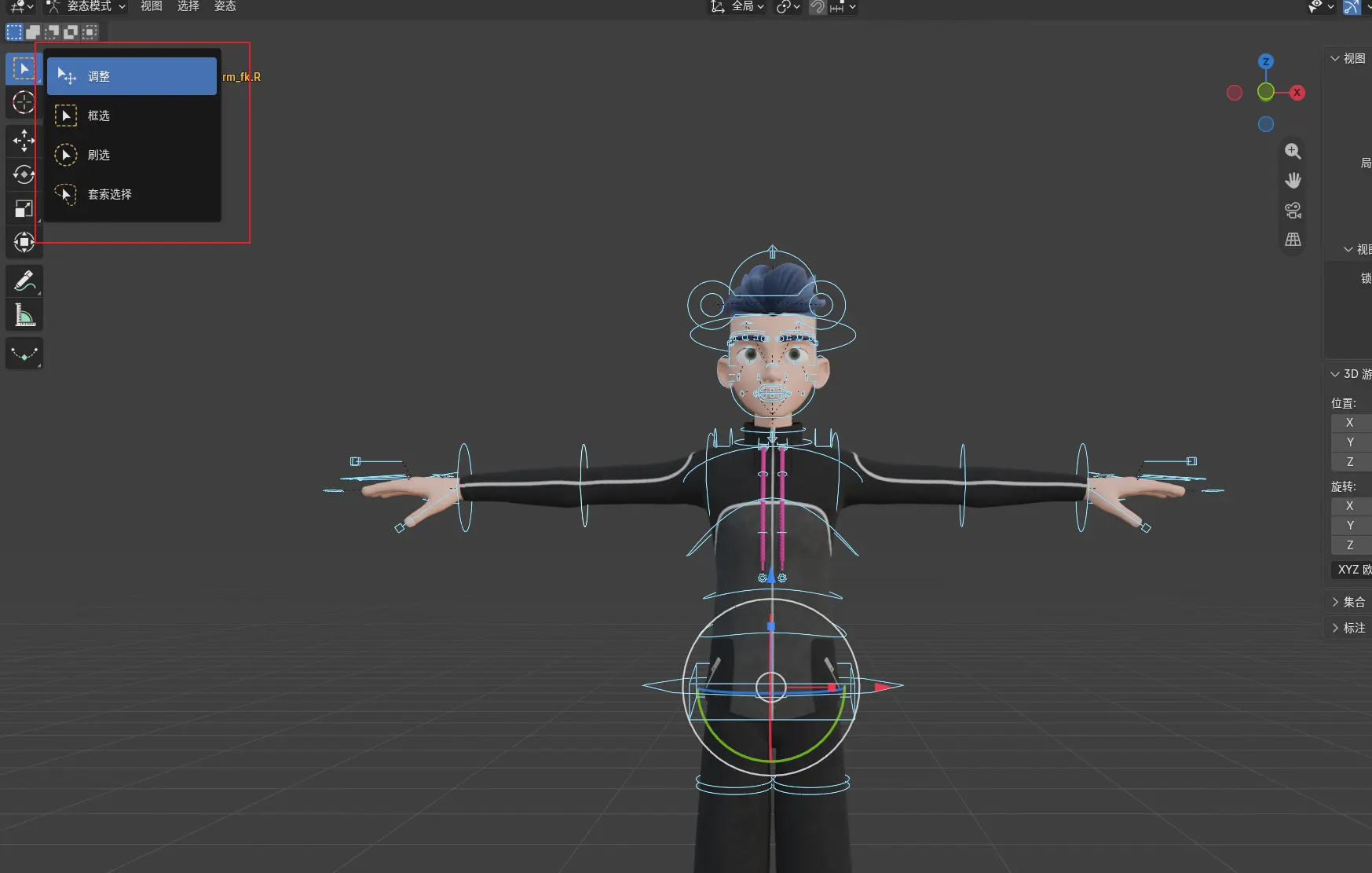Click the cursor position X field
The height and width of the screenshot is (873, 1372).
click(1352, 423)
